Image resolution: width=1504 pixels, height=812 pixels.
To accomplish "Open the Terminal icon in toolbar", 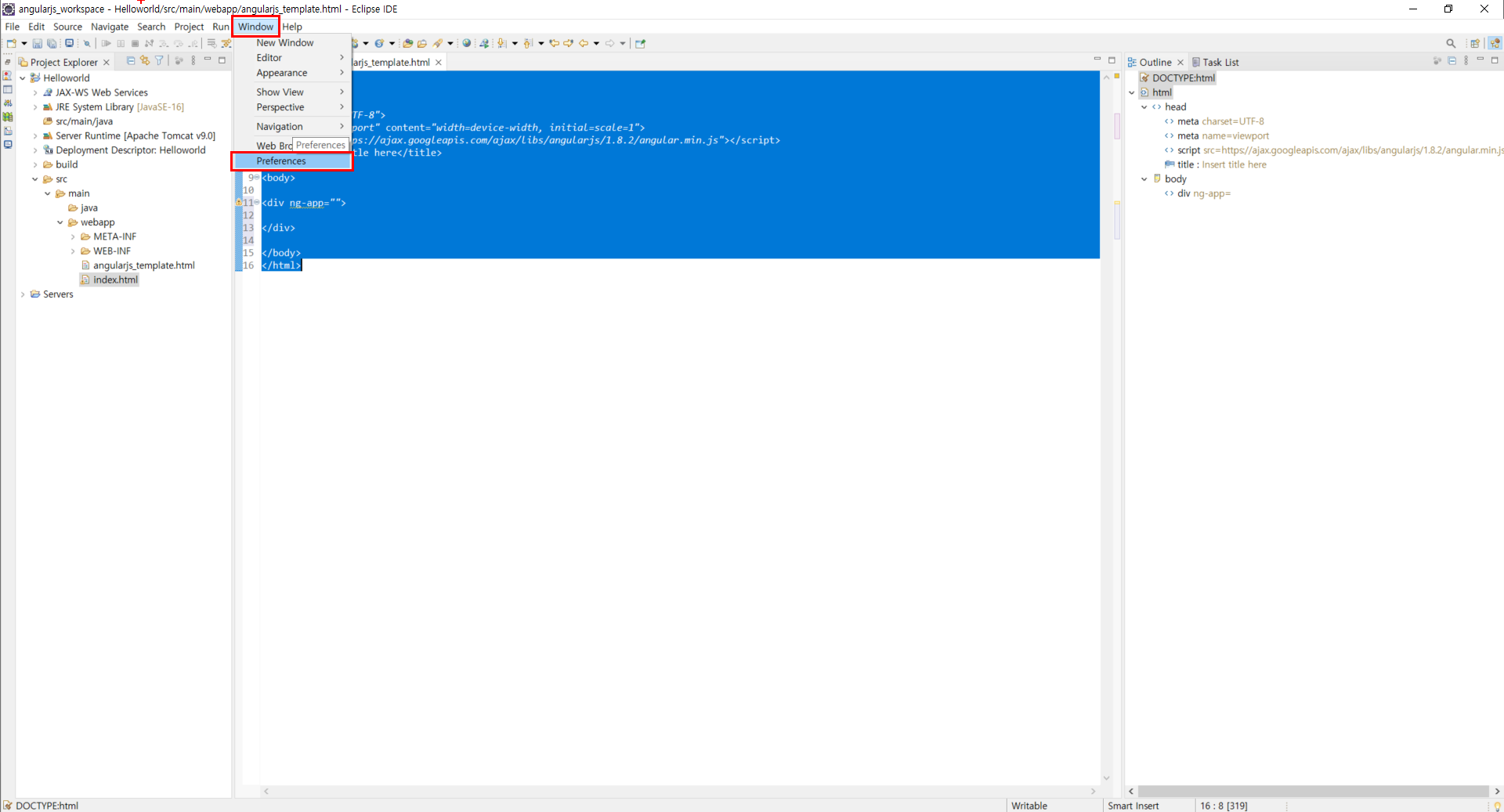I will click(70, 44).
